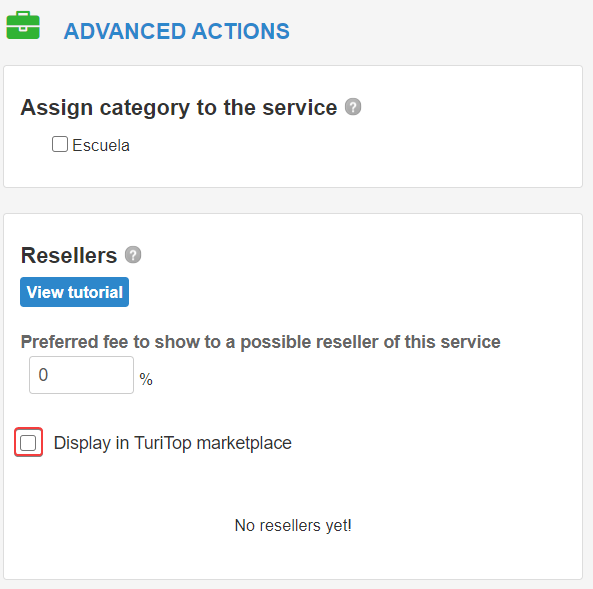Open the View tutorial button

click(75, 292)
